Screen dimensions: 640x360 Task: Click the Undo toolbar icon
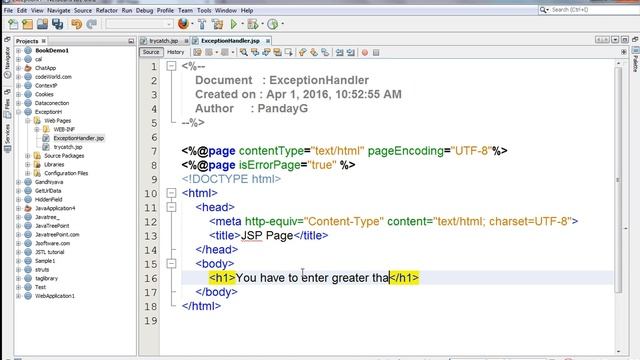pyautogui.click(x=76, y=24)
